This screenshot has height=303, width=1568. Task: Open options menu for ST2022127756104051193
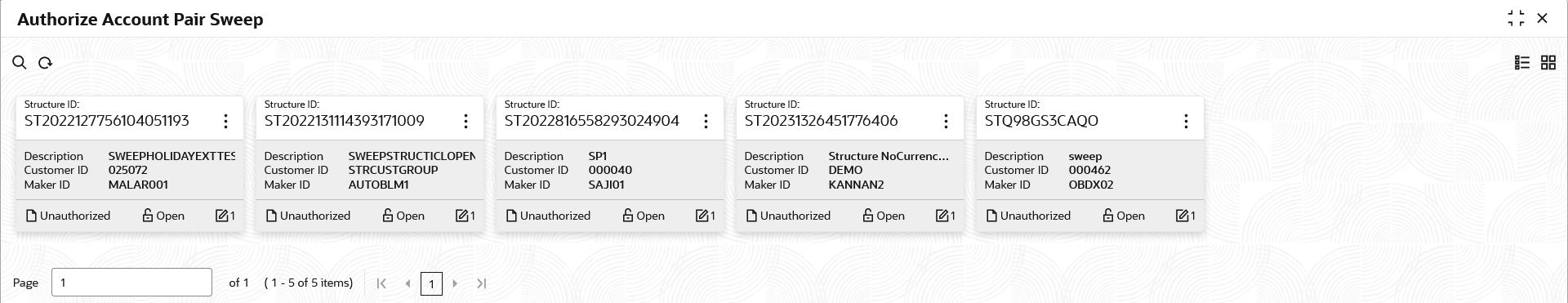pyautogui.click(x=225, y=121)
